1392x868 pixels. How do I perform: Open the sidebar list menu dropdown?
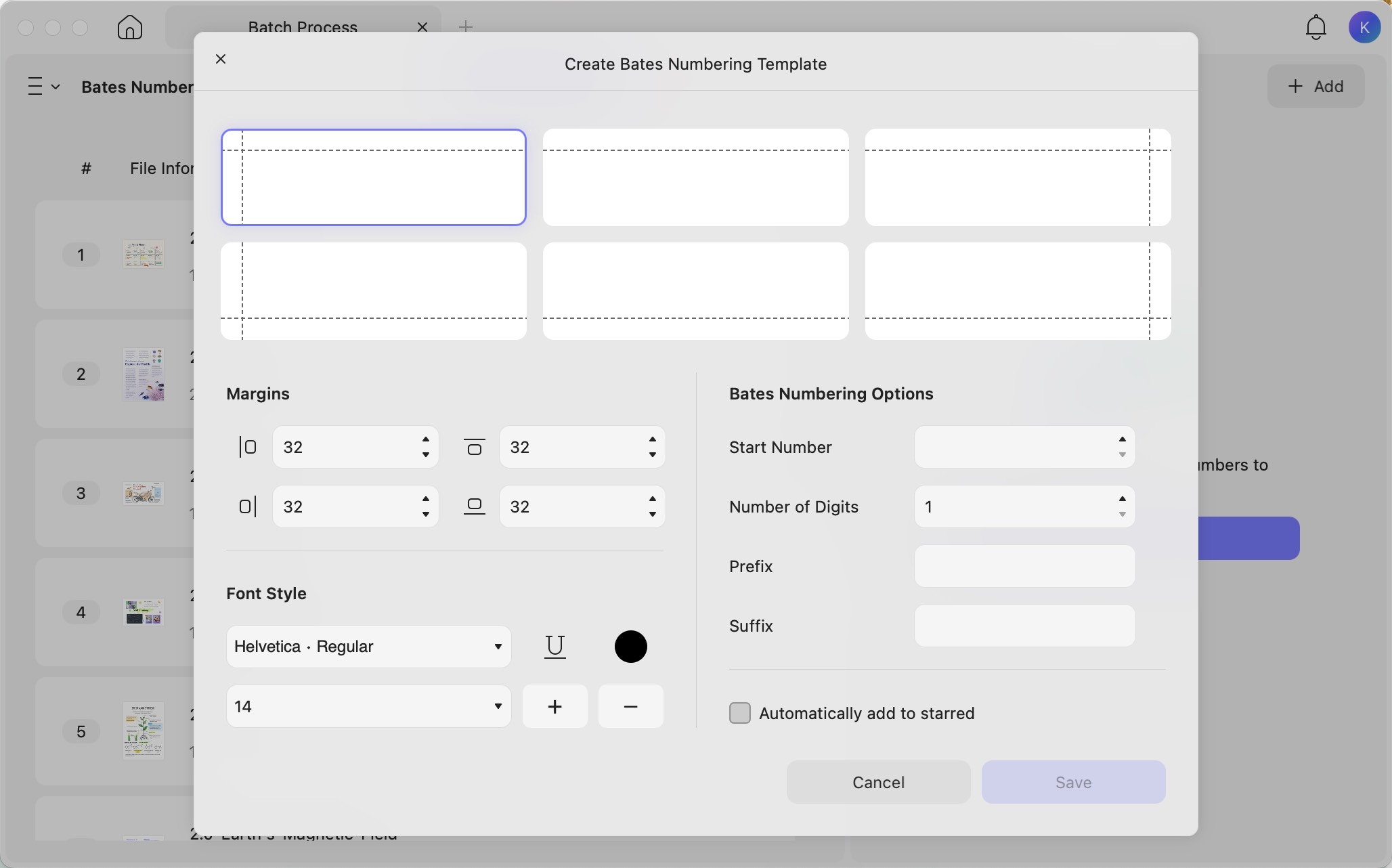tap(44, 87)
